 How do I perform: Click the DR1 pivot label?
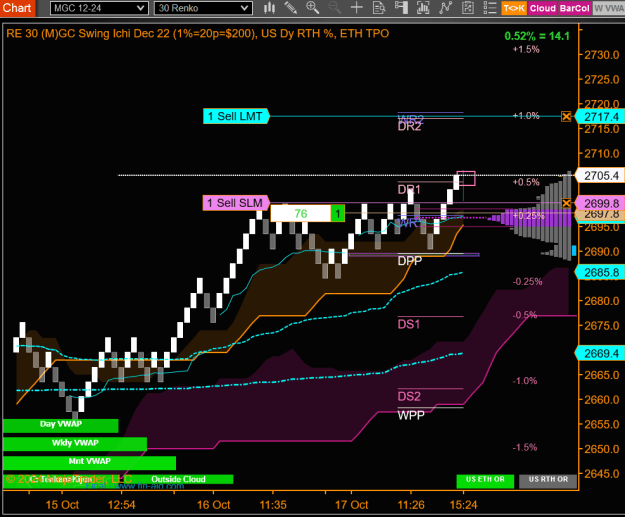tap(409, 189)
